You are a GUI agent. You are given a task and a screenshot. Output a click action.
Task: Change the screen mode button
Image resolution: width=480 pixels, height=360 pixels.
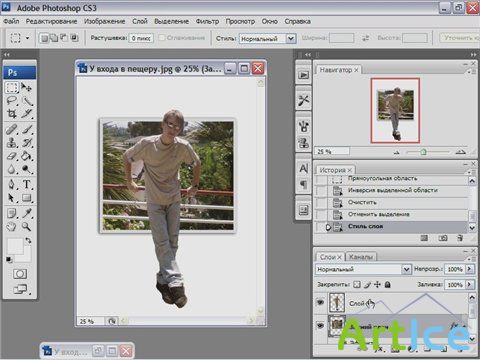20,289
